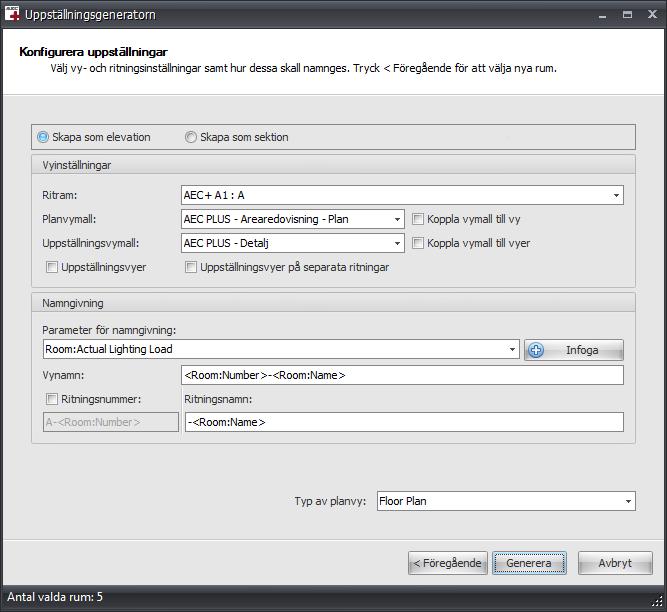Screen dimensions: 667x612
Task: Minimize the Uppställningsgeneratorn window
Action: click(602, 15)
